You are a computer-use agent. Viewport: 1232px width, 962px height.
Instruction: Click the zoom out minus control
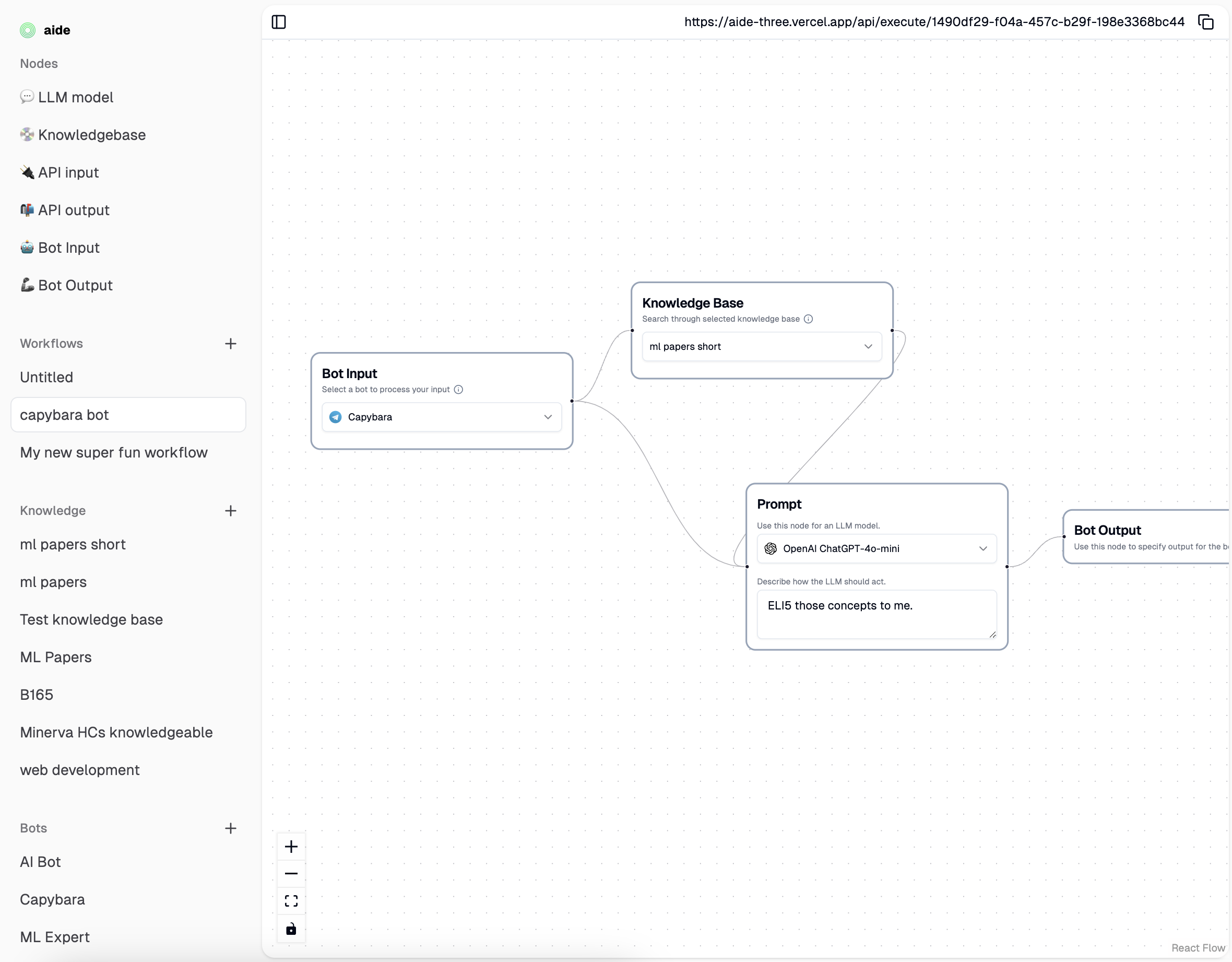click(x=291, y=873)
